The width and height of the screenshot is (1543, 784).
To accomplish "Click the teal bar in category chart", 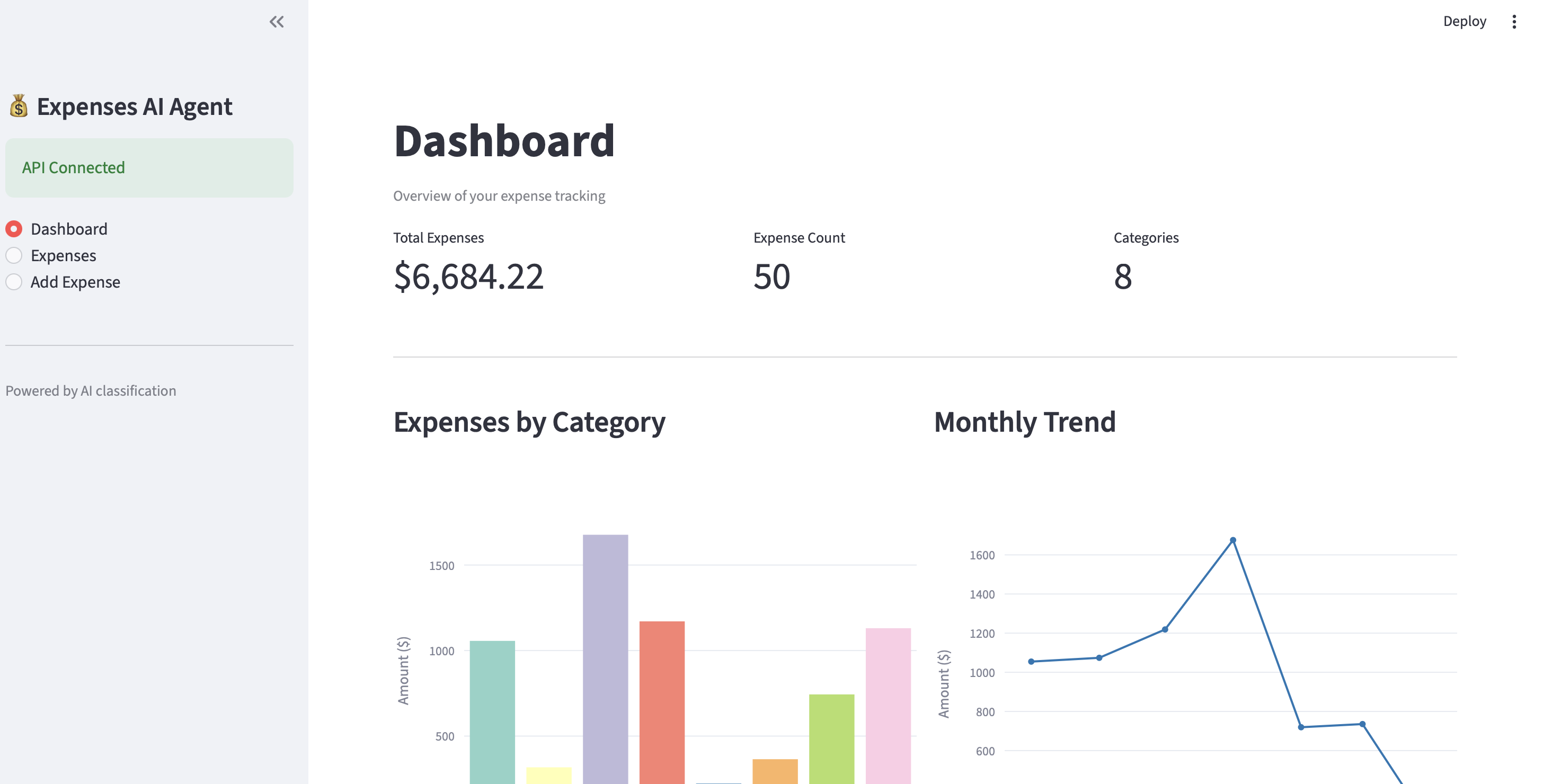I will [492, 712].
